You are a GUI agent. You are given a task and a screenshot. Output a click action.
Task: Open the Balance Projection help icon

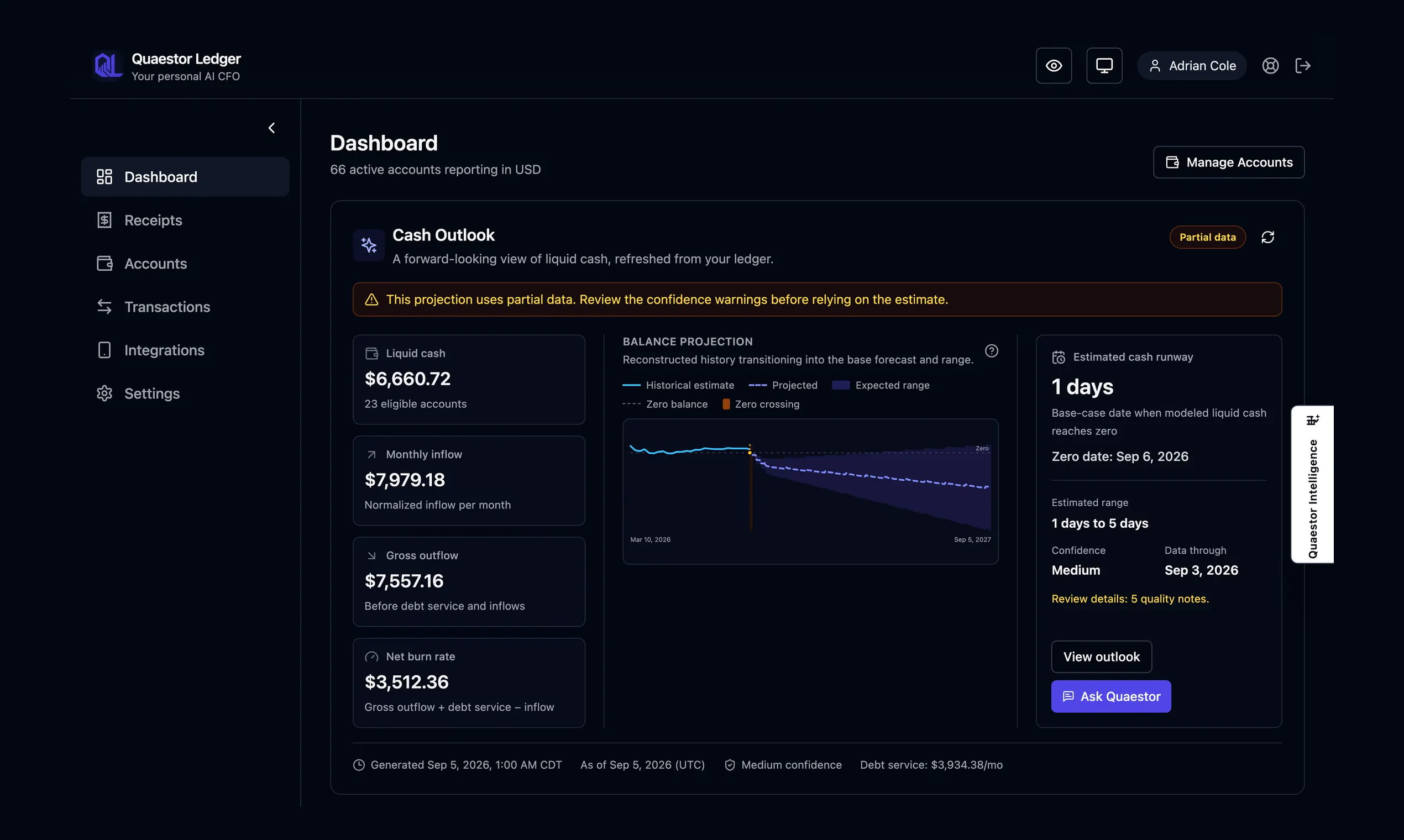click(x=991, y=351)
